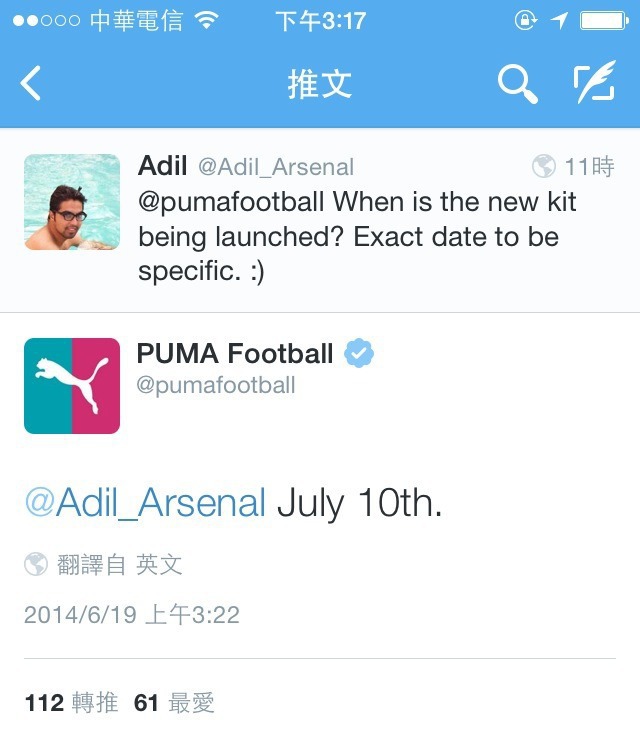Open search with the magnifier icon
The height and width of the screenshot is (733, 640).
click(x=517, y=85)
